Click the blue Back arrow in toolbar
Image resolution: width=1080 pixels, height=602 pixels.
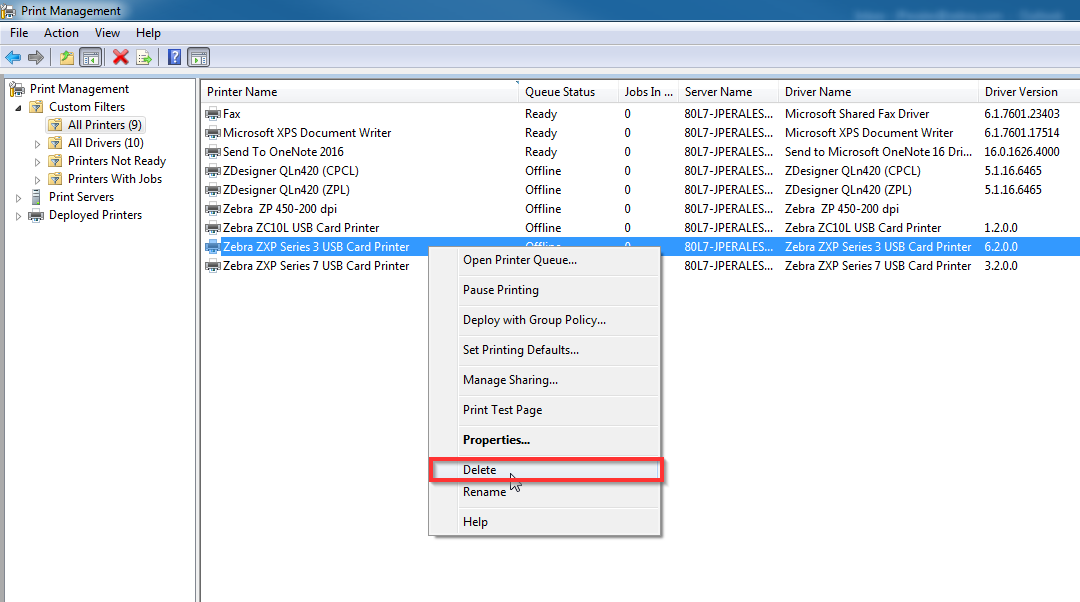tap(13, 58)
